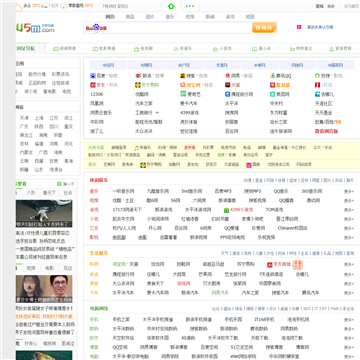
Task: Open 当当网 in the 购物 row
Action: (x=157, y=265)
